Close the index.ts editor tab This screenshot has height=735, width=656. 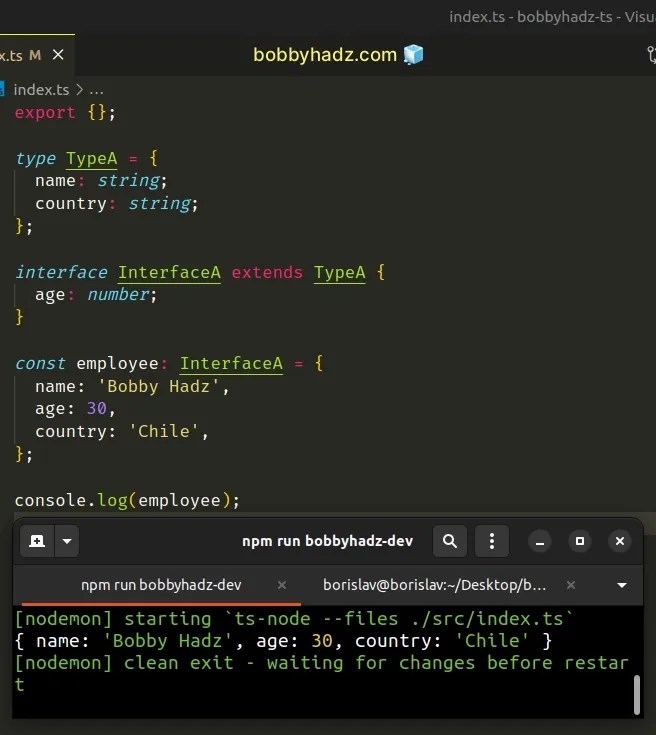click(58, 55)
